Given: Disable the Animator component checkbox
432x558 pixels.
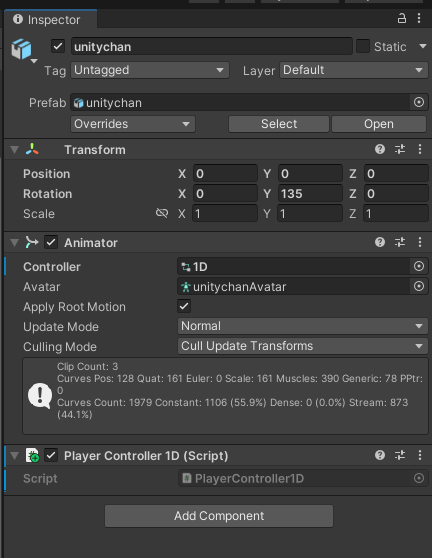Looking at the screenshot, I should 51,242.
